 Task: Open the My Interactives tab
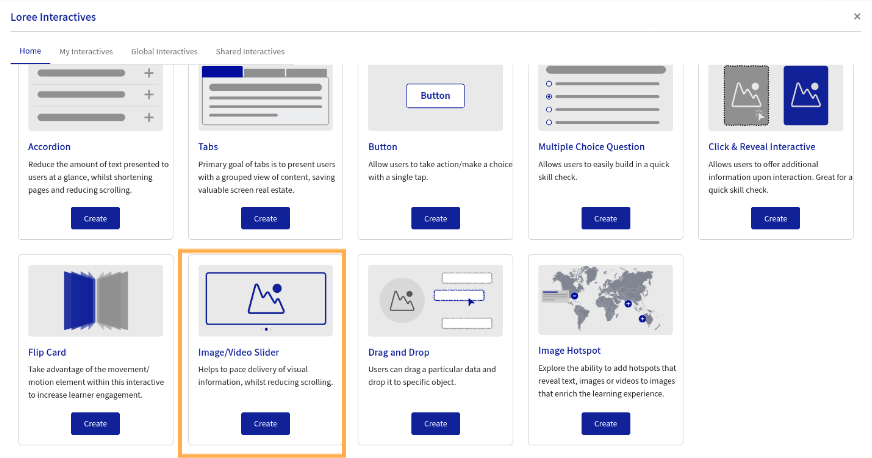(x=86, y=51)
